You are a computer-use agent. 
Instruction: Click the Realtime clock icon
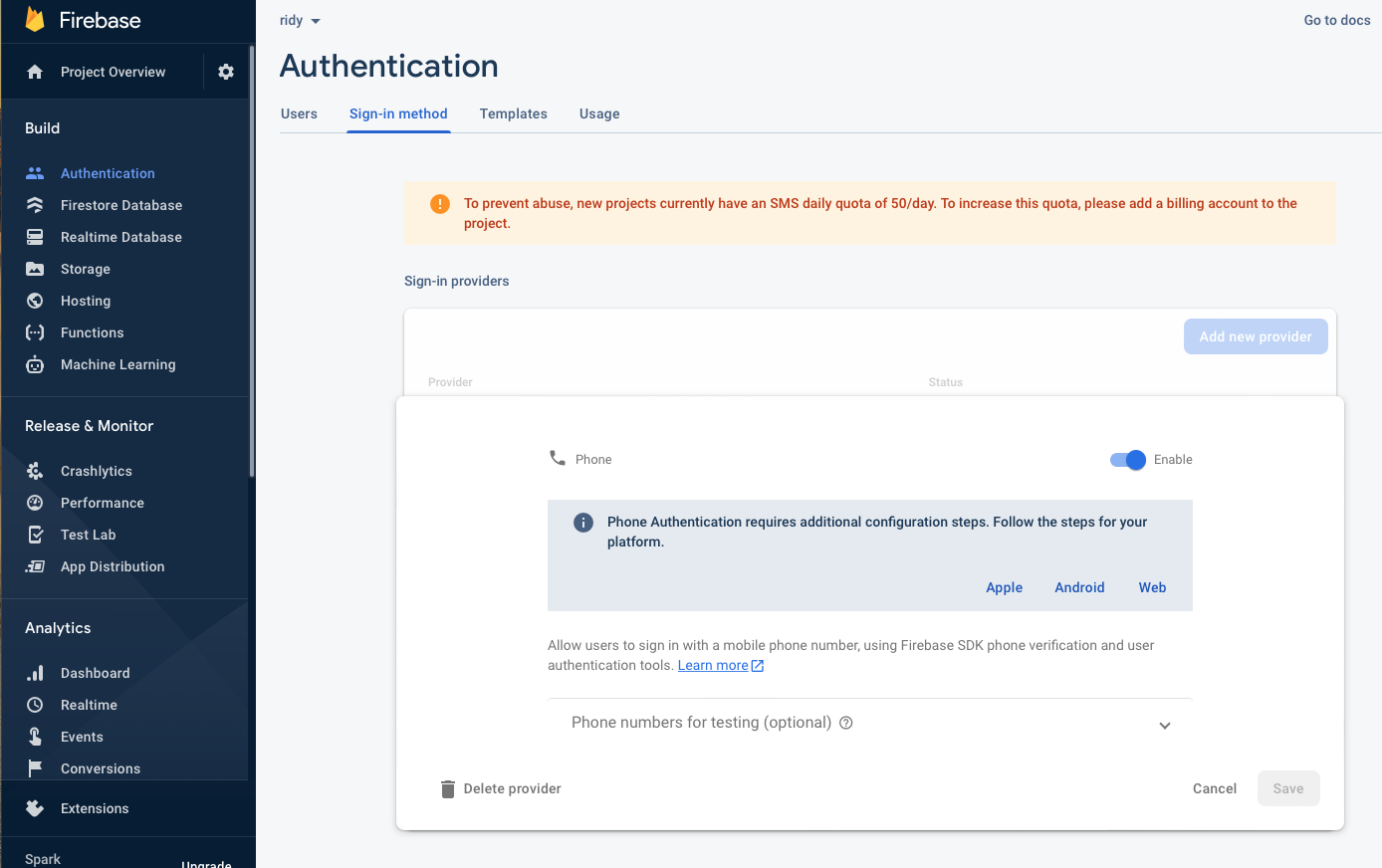[35, 705]
